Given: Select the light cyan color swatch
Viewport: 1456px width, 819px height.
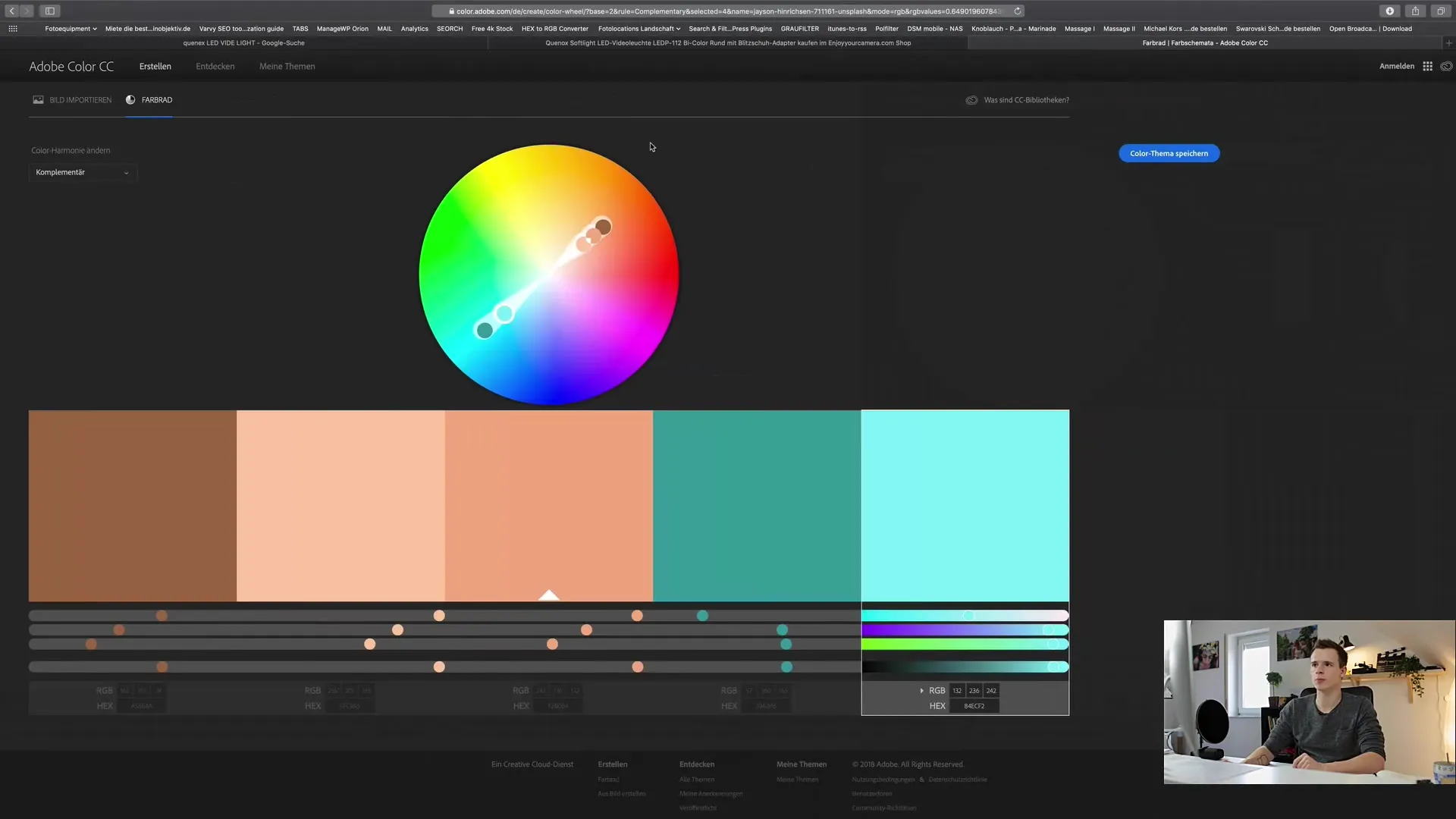Looking at the screenshot, I should (x=965, y=506).
